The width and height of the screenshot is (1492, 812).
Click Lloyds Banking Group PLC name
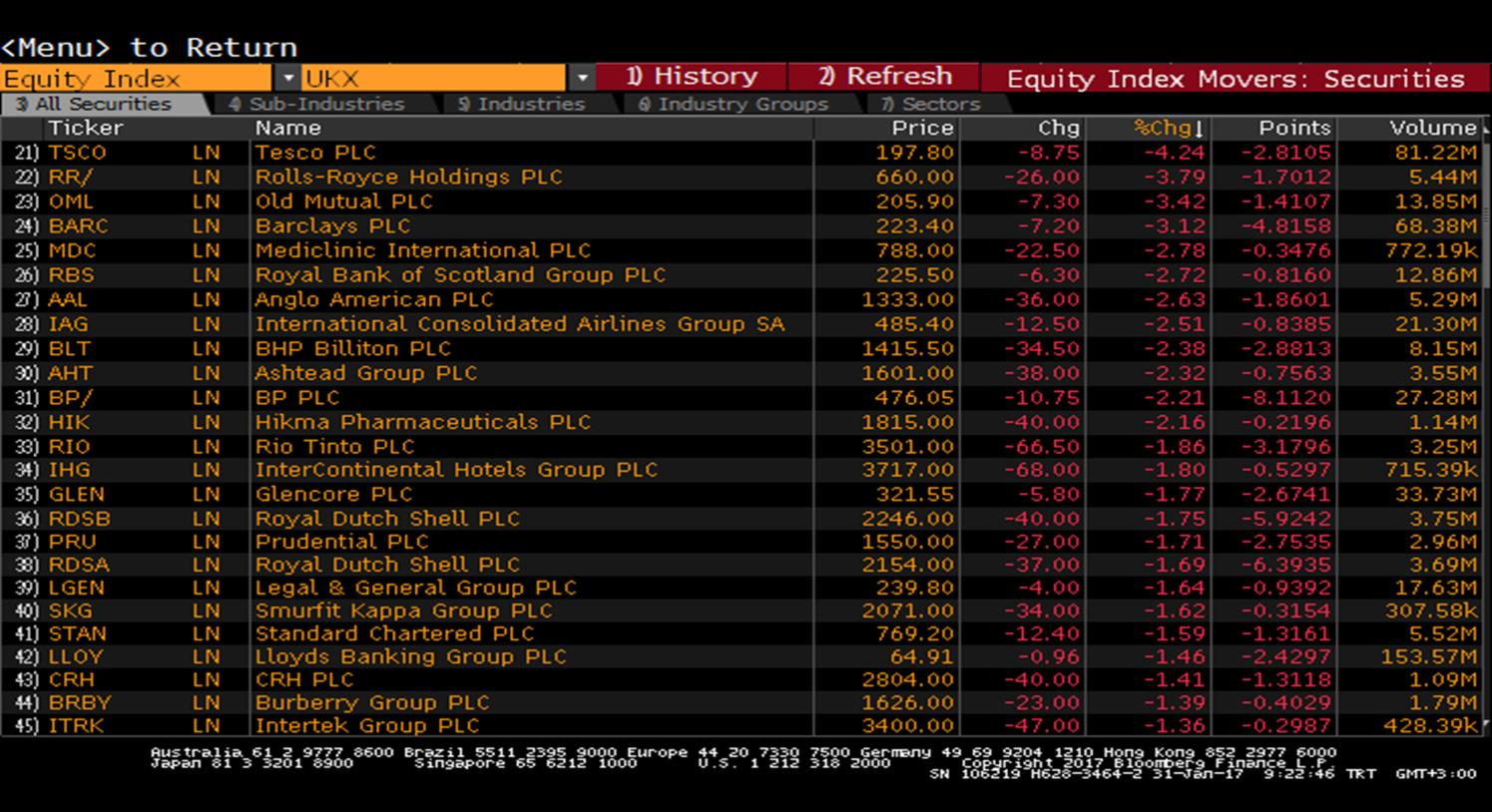click(x=410, y=656)
